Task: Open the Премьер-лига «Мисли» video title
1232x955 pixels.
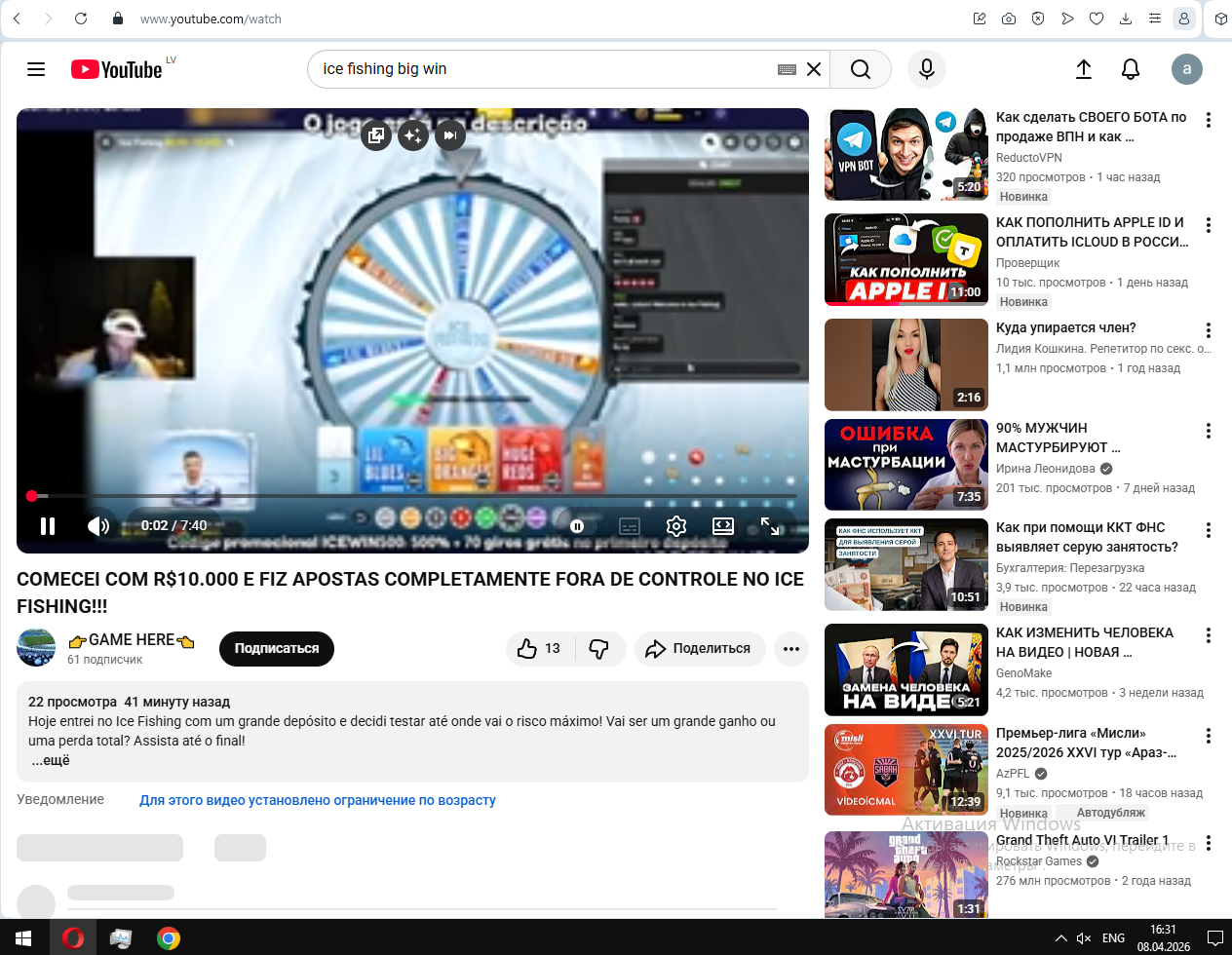Action: pyautogui.click(x=1087, y=743)
